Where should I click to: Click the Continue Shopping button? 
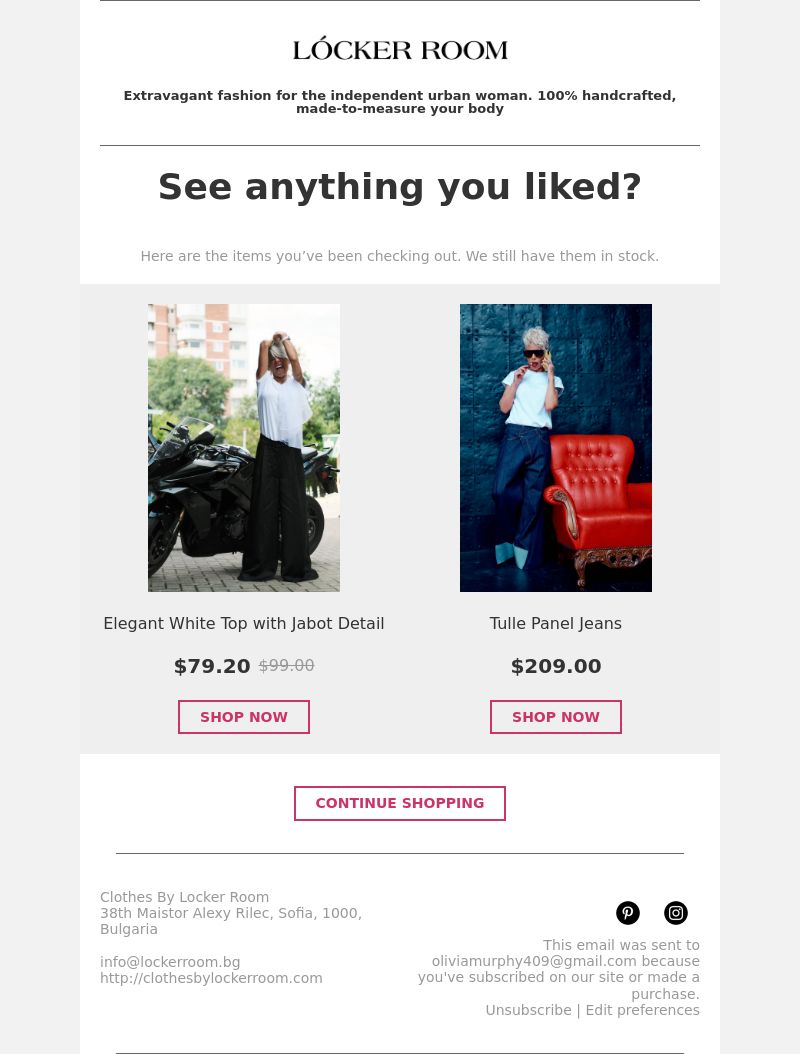400,803
